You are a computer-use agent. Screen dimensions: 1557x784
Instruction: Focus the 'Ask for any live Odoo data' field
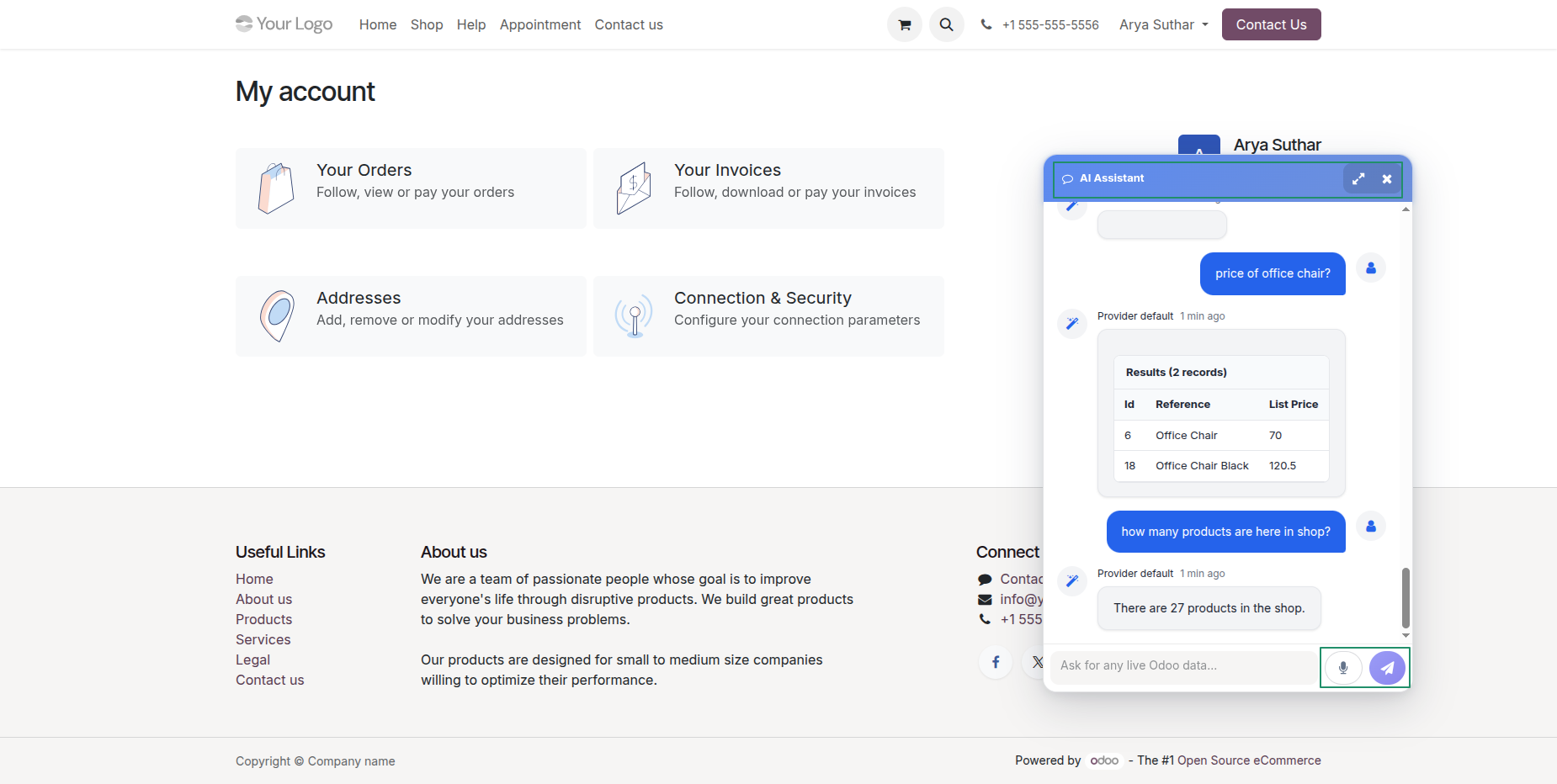[1183, 665]
